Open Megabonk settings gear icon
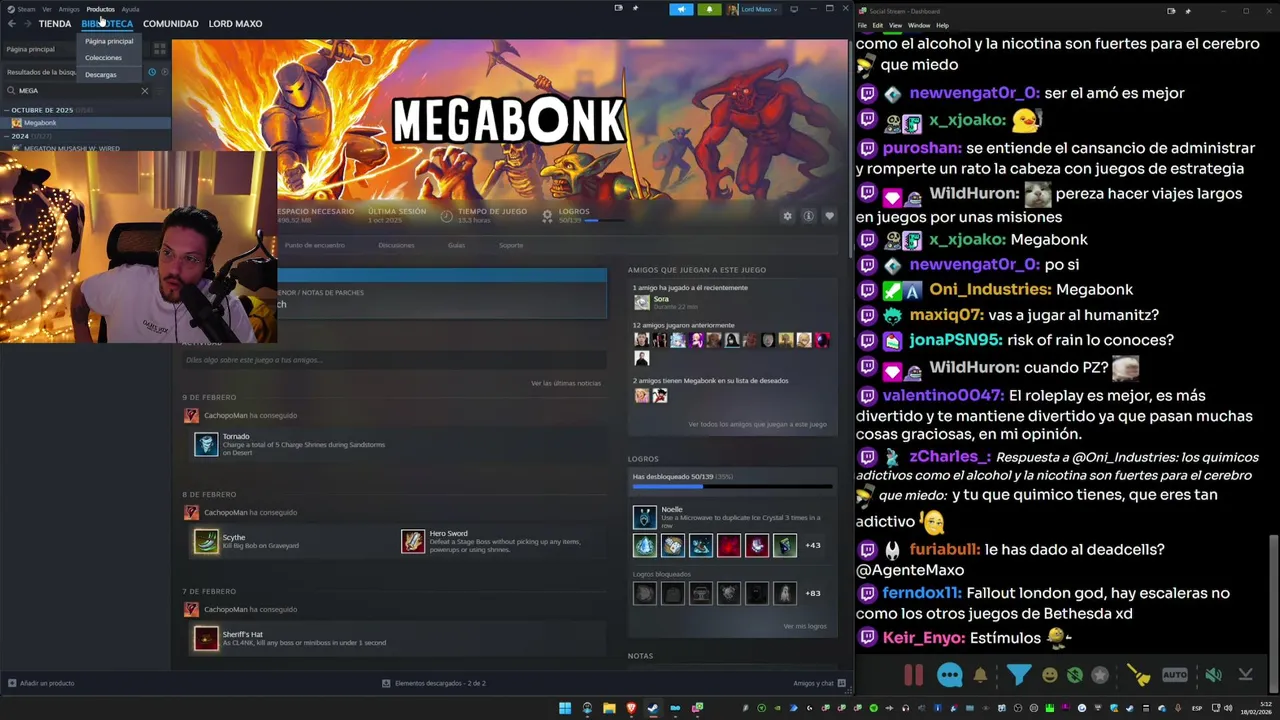The height and width of the screenshot is (720, 1280). tap(787, 216)
